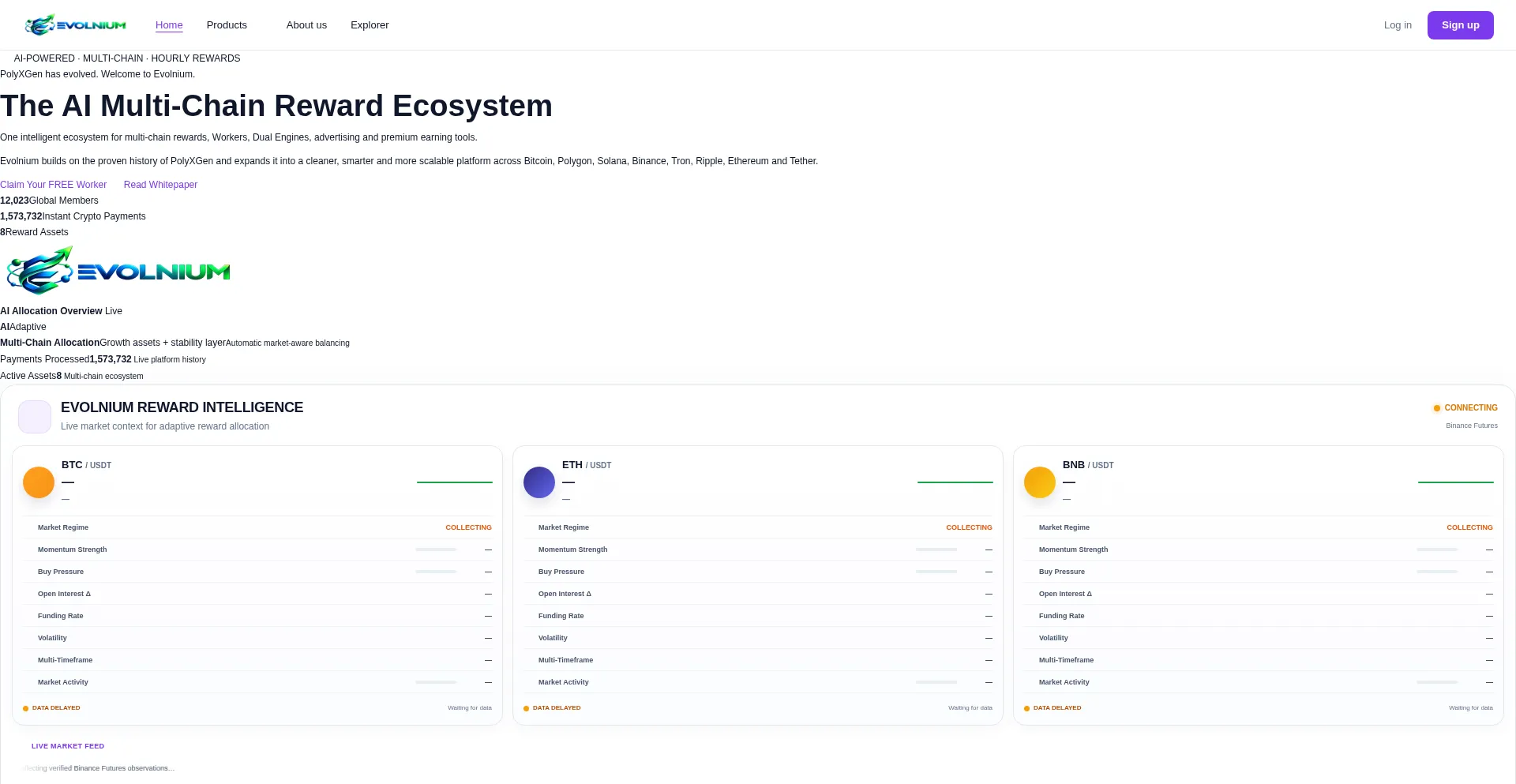This screenshot has height=784, width=1516.
Task: Click Claim Your FREE Worker link
Action: pyautogui.click(x=53, y=185)
